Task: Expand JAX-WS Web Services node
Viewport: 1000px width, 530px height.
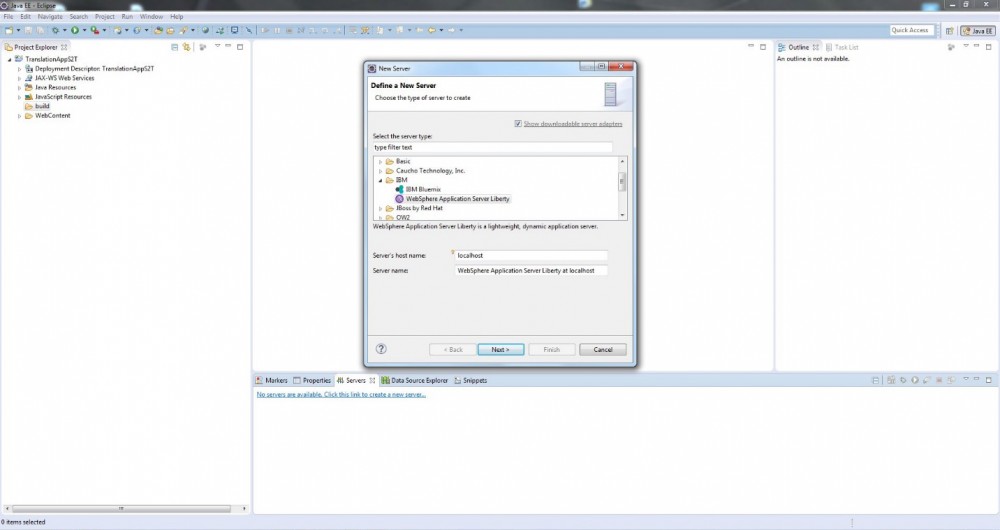Action: pyautogui.click(x=19, y=78)
